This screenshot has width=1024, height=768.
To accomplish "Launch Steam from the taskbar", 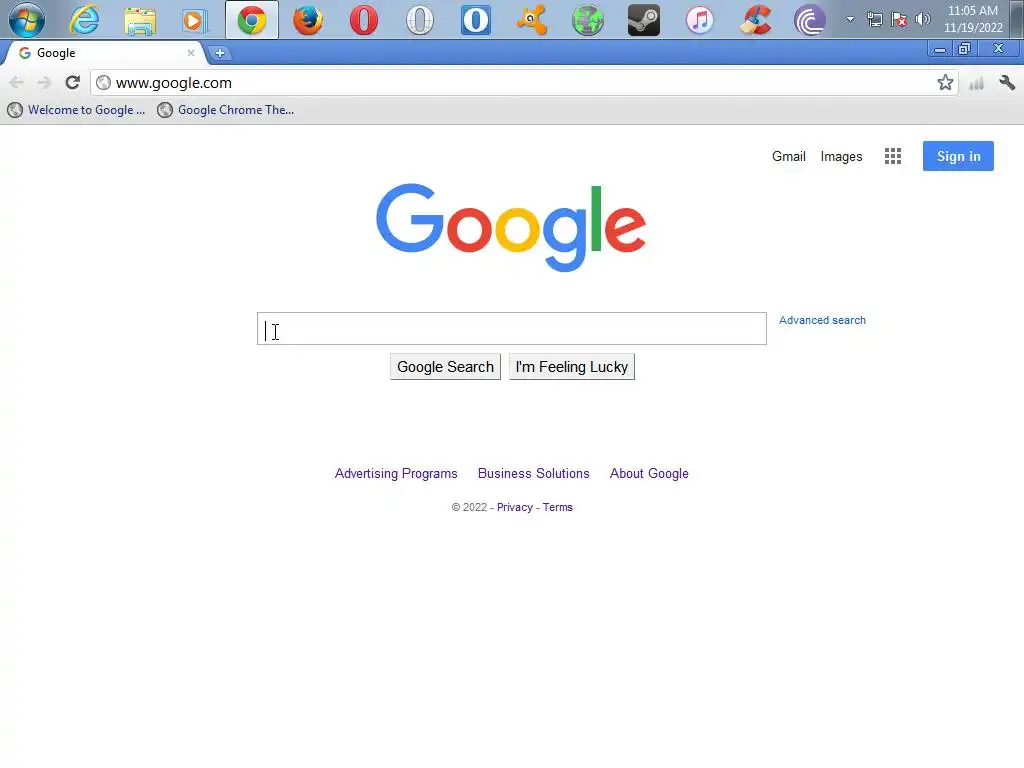I will [643, 20].
